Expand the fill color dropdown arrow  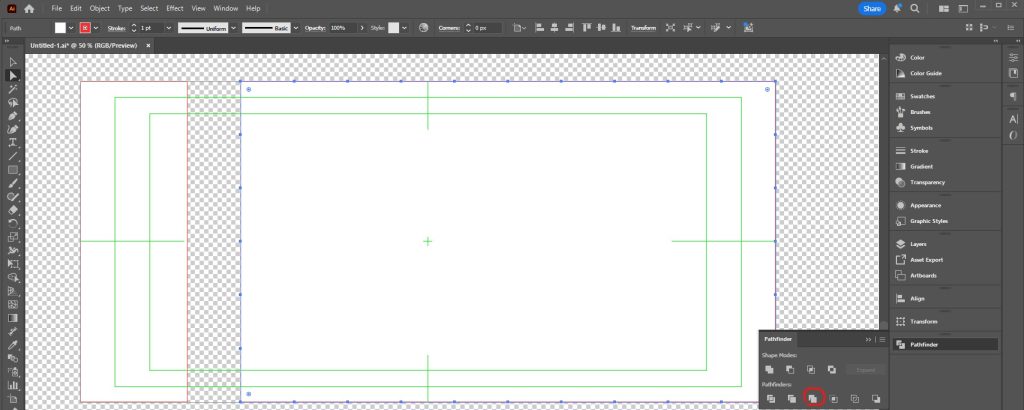[x=74, y=27]
